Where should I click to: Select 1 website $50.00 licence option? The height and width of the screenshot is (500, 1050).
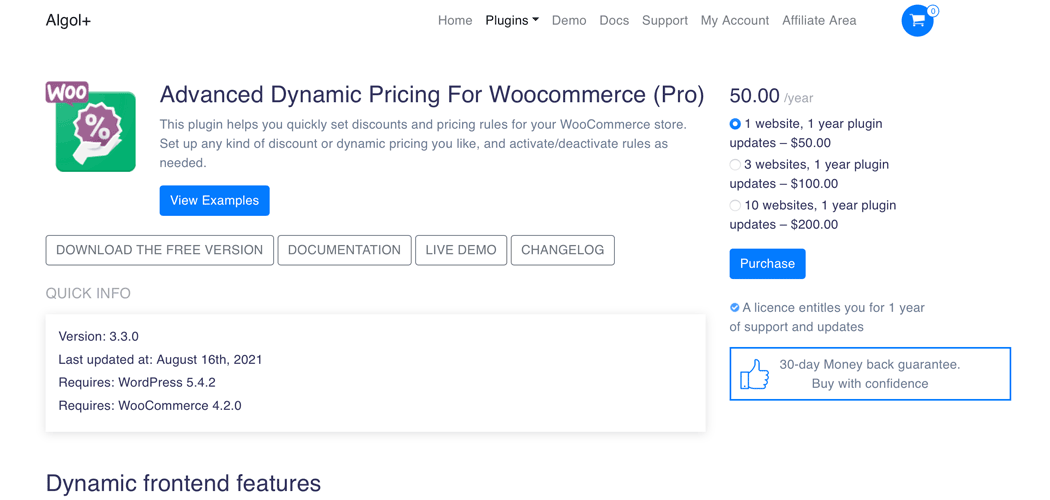735,124
